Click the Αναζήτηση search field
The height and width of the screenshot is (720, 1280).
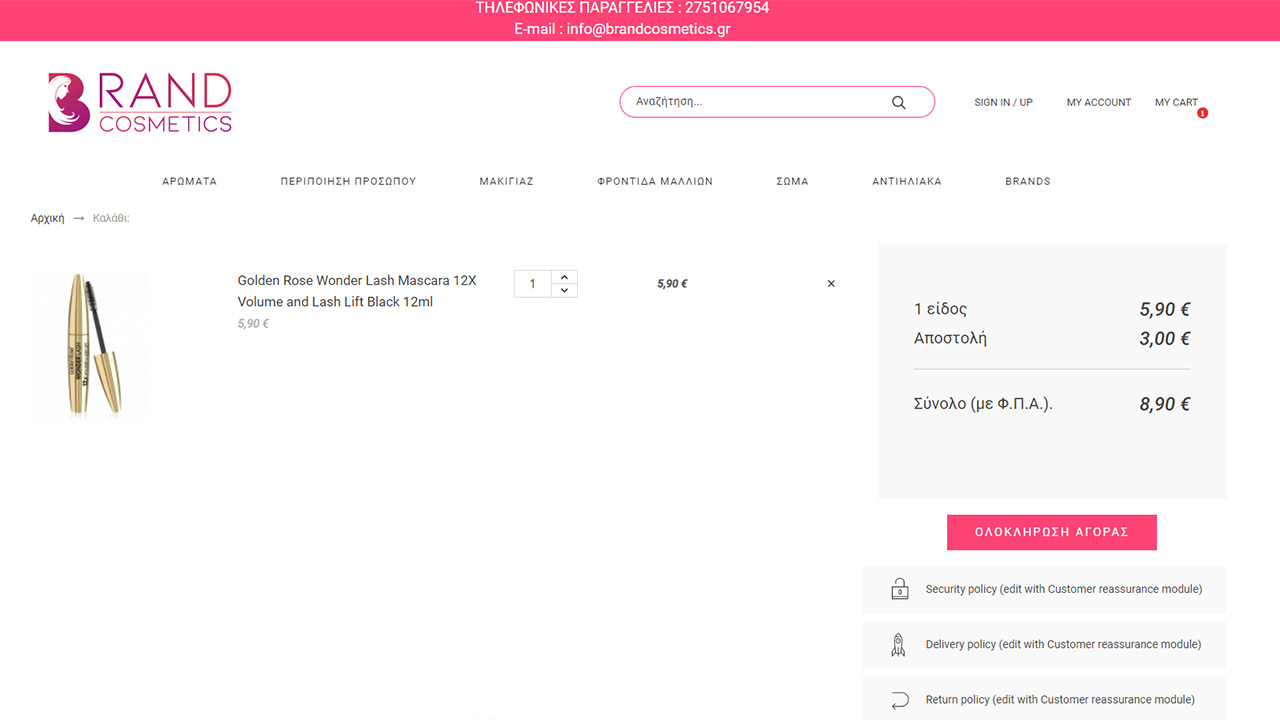[755, 102]
